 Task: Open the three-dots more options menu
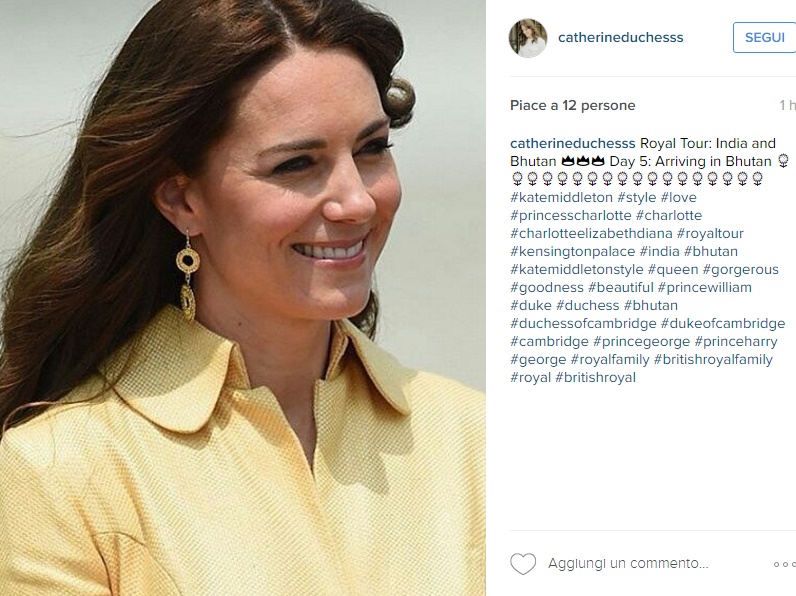(784, 564)
